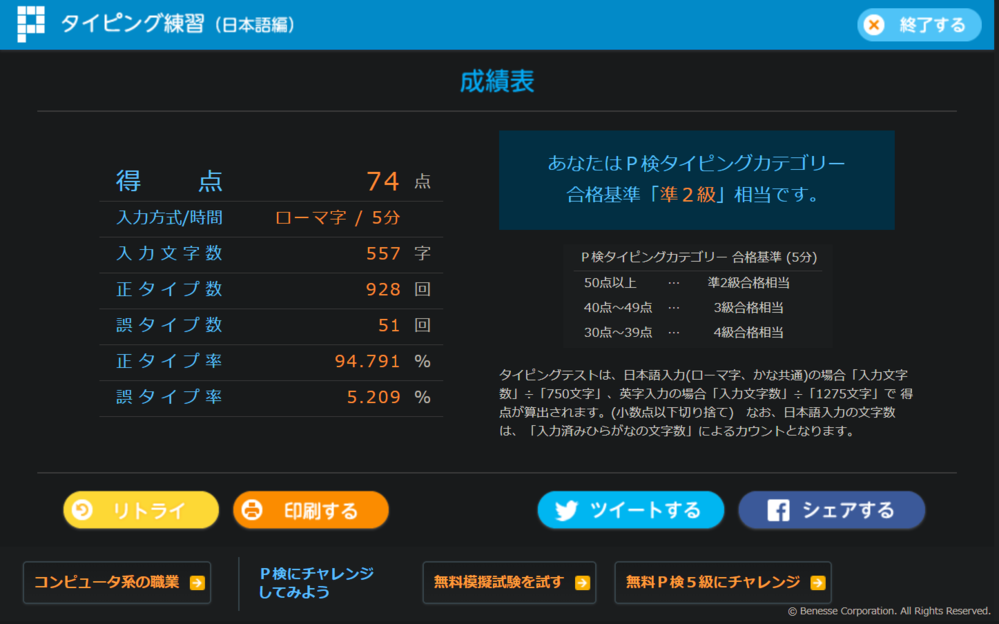The image size is (999, 624).
Task: Click the 印刷する button label
Action: tap(321, 511)
